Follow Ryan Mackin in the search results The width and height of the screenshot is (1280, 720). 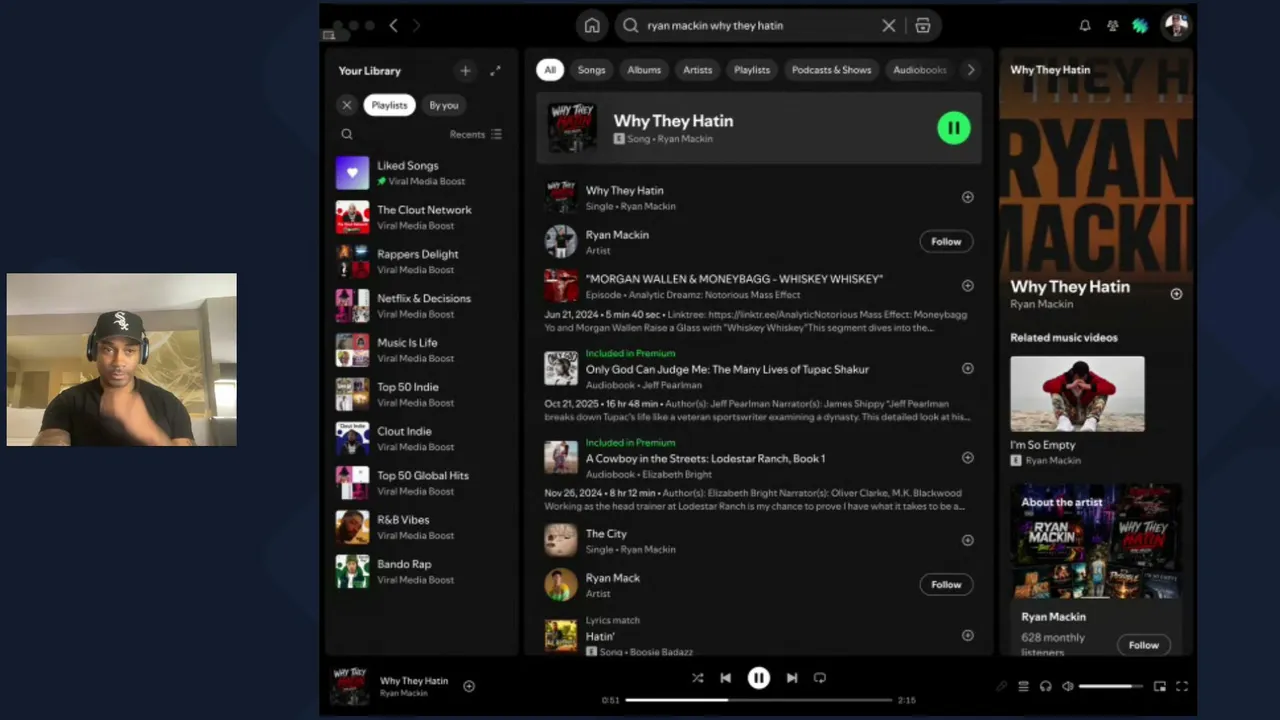pos(946,242)
